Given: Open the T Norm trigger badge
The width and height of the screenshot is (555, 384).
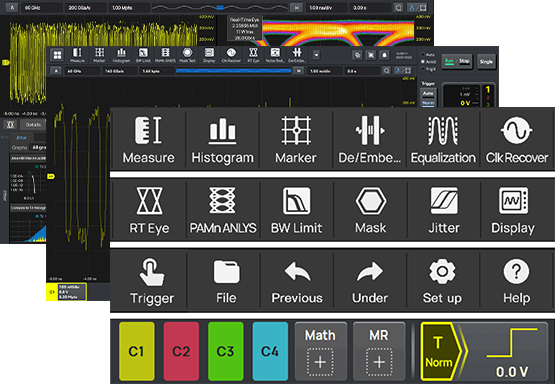Looking at the screenshot, I should pyautogui.click(x=440, y=351).
